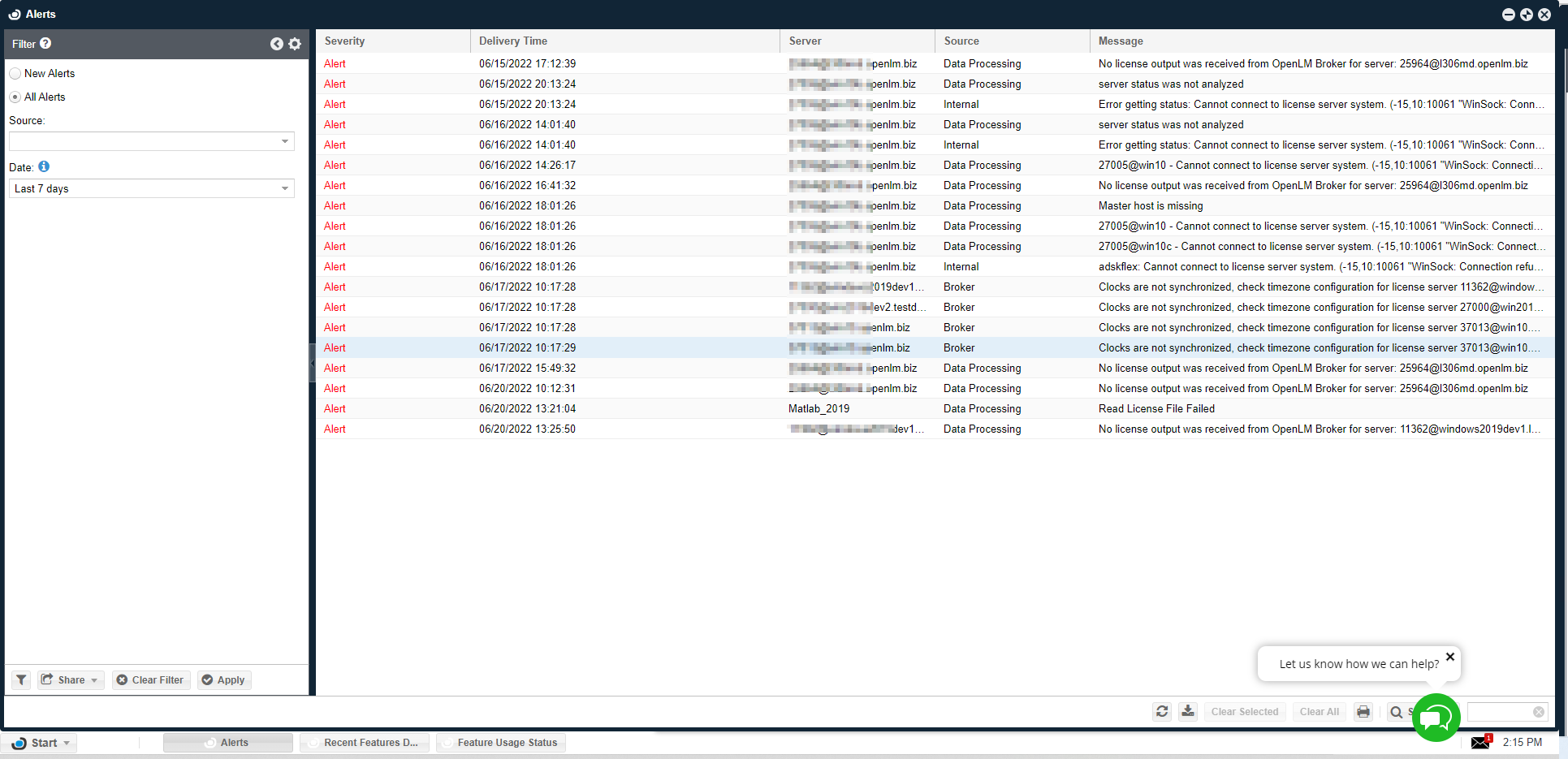
Task: Click the Filter help question mark
Action: [45, 44]
